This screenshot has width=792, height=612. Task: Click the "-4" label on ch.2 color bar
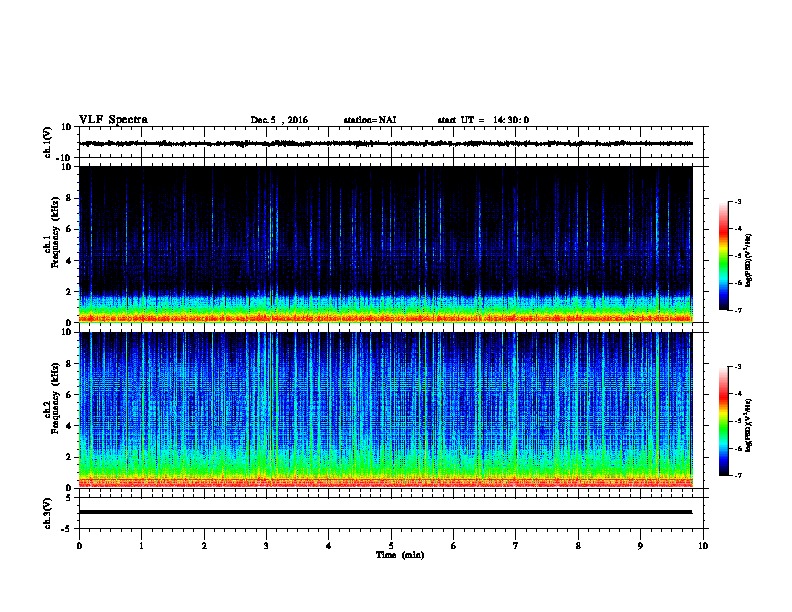click(x=737, y=394)
